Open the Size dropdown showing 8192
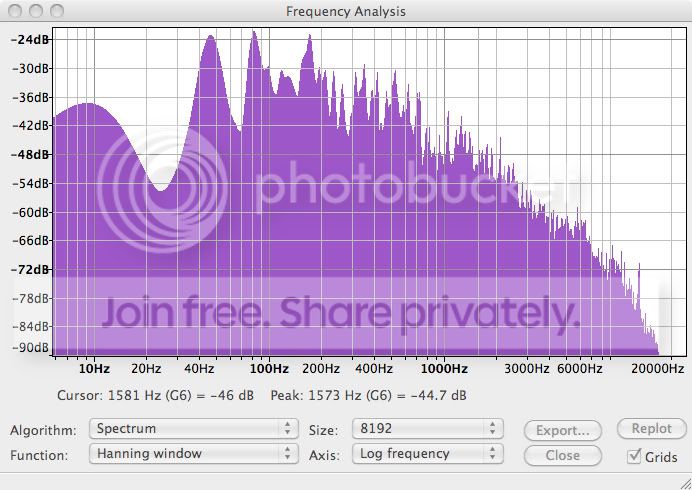This screenshot has height=490, width=692. [x=428, y=429]
